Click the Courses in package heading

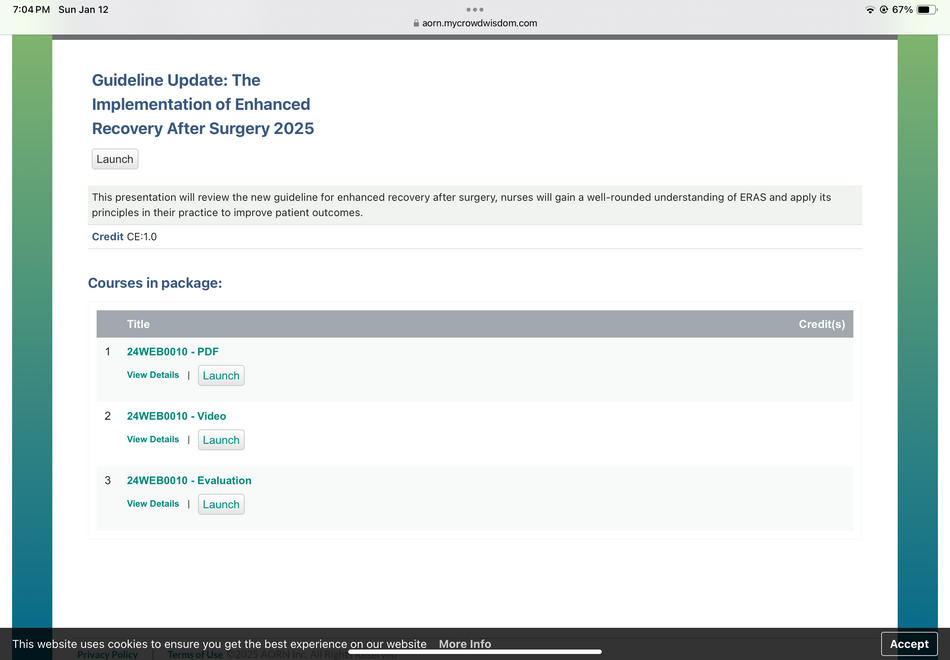point(155,283)
